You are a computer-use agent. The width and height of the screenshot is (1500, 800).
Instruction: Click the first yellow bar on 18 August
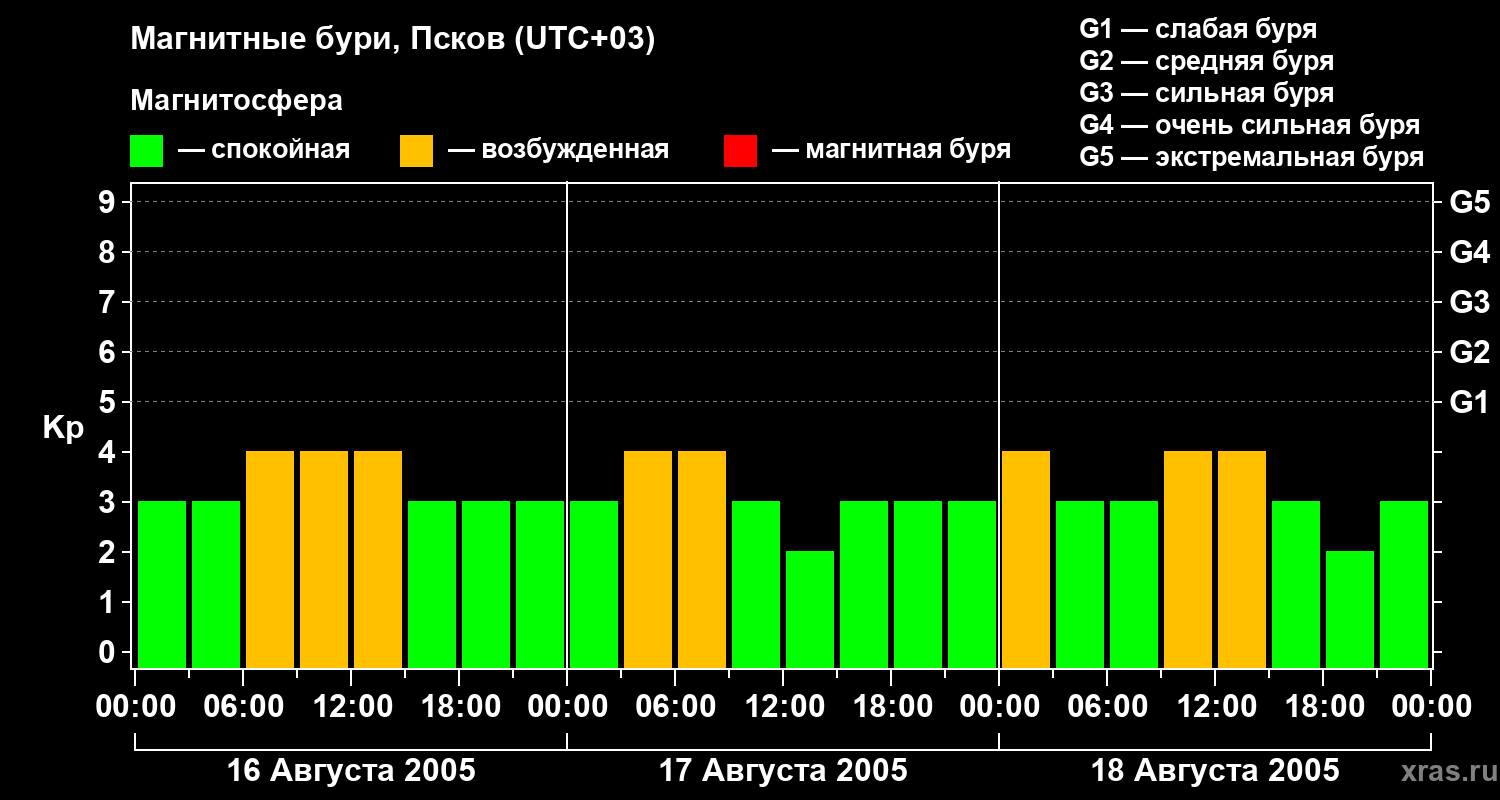tap(1026, 559)
